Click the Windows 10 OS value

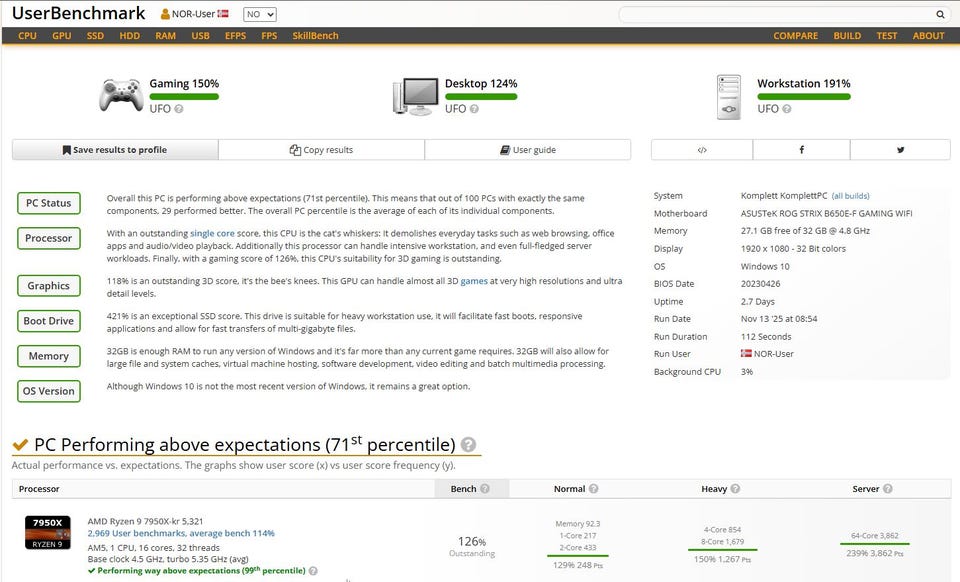[765, 266]
